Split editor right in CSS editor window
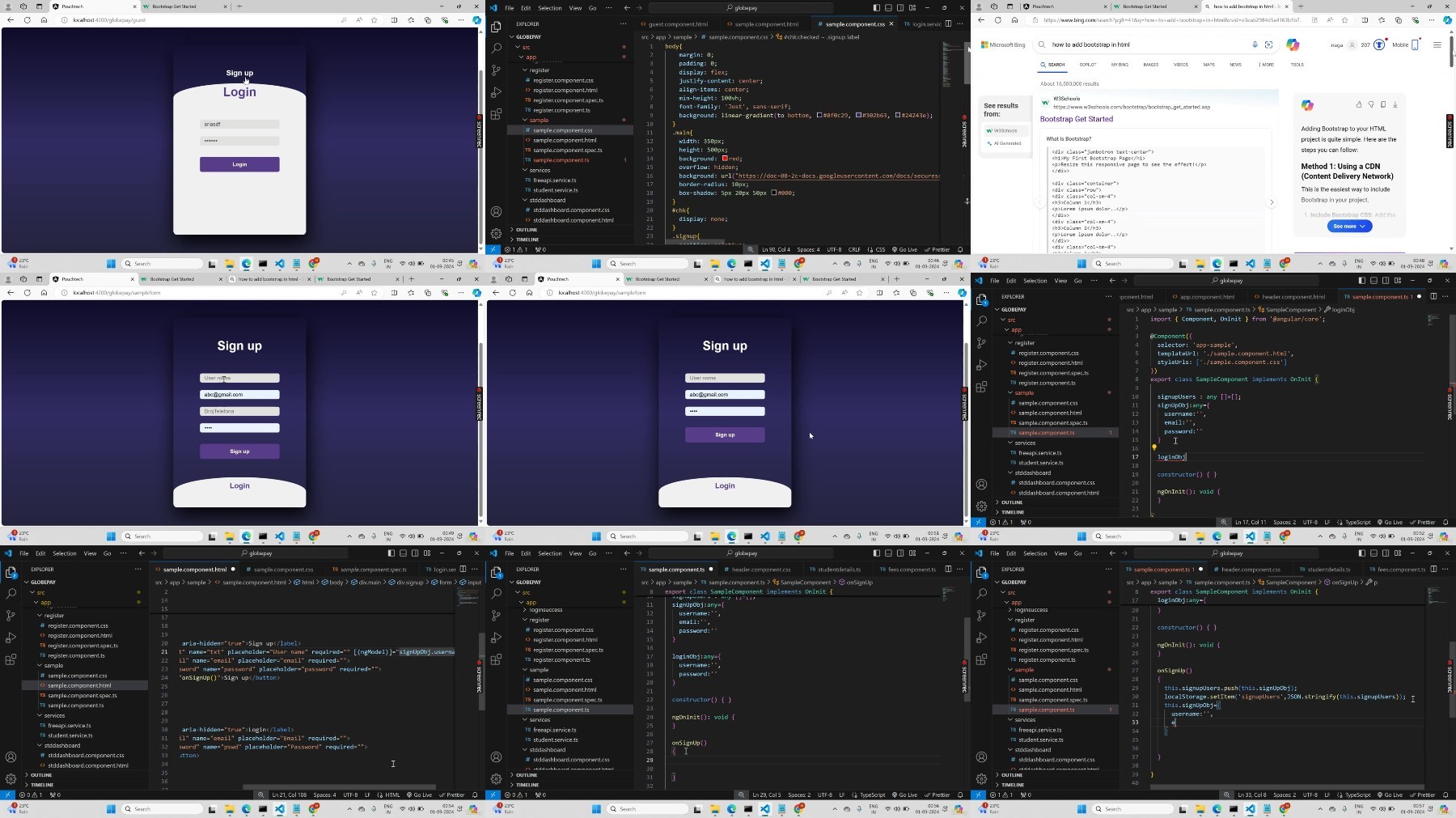Image resolution: width=1456 pixels, height=818 pixels. point(948,23)
